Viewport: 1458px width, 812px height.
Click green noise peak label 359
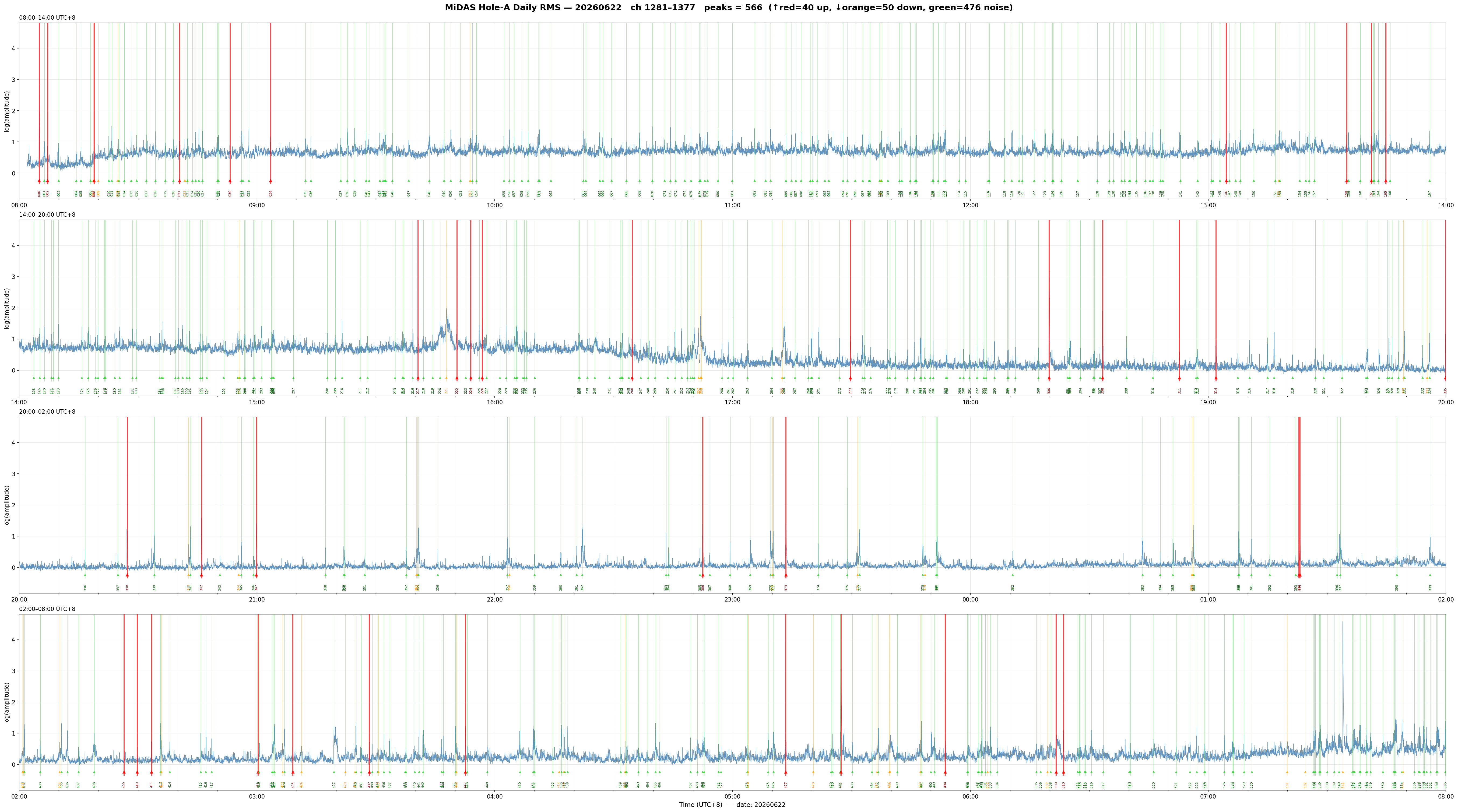(x=534, y=587)
